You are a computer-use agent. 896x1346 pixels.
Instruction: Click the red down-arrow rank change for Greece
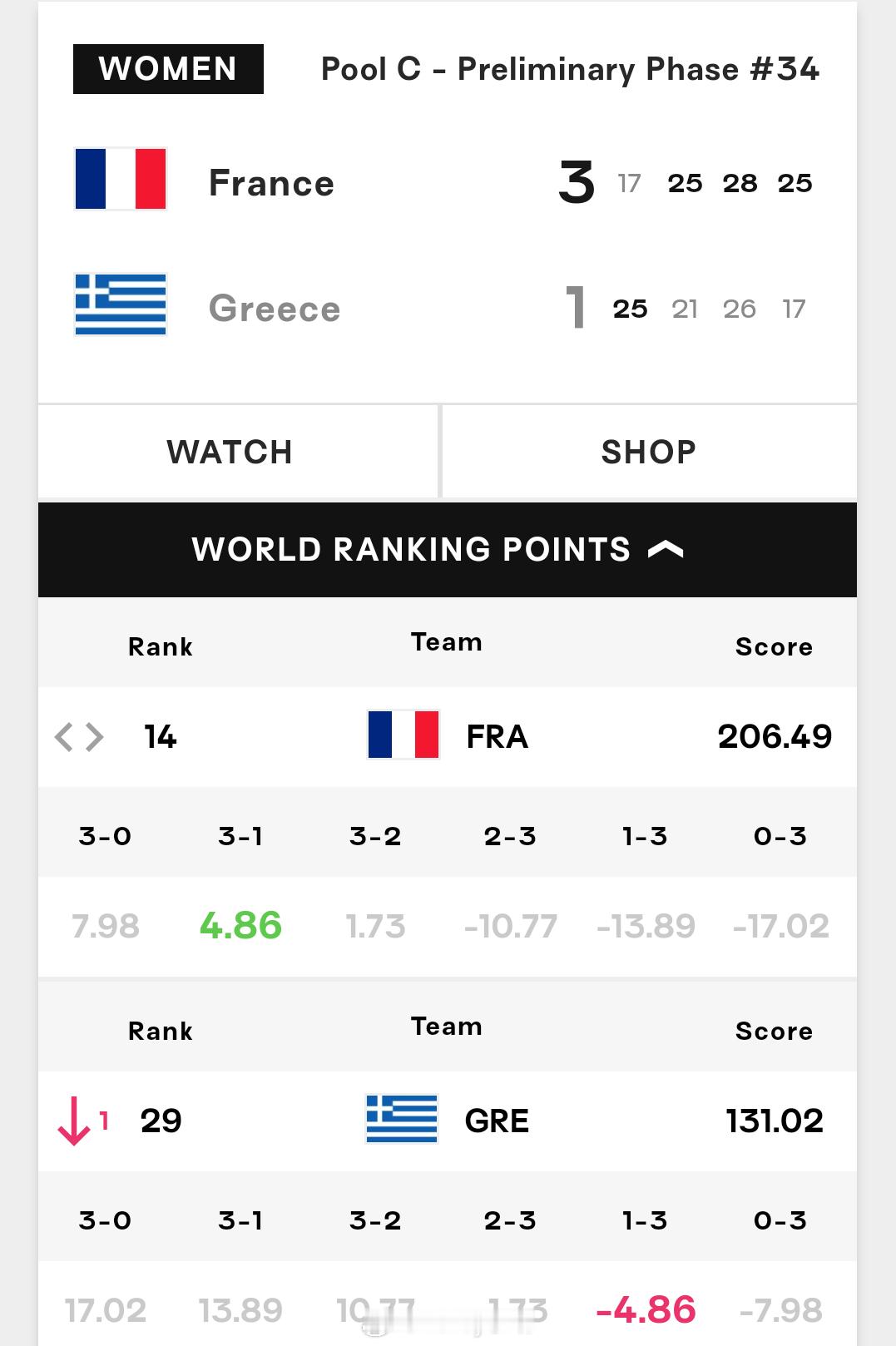82,1121
